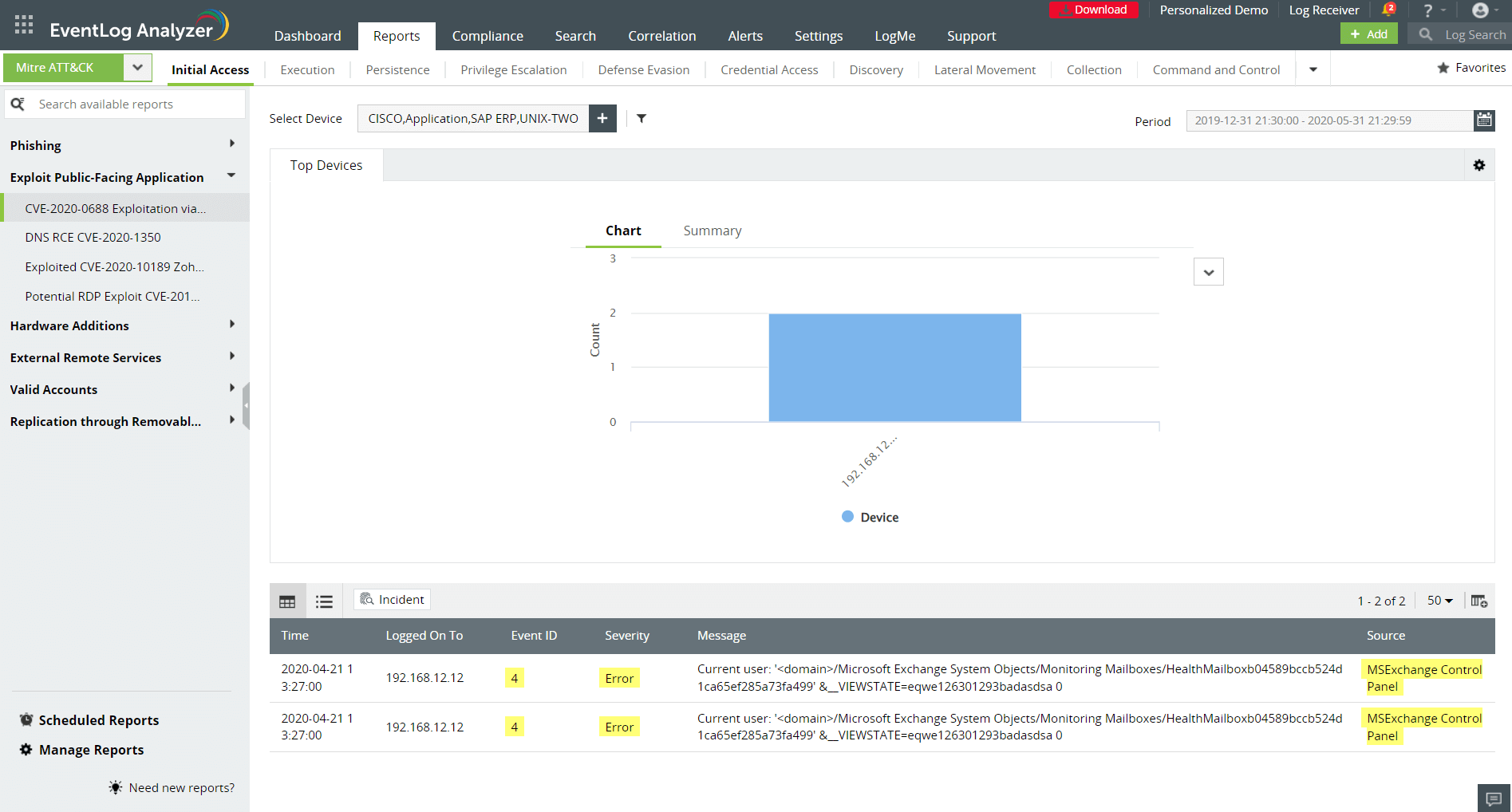Toggle the Device legend series

point(870,517)
